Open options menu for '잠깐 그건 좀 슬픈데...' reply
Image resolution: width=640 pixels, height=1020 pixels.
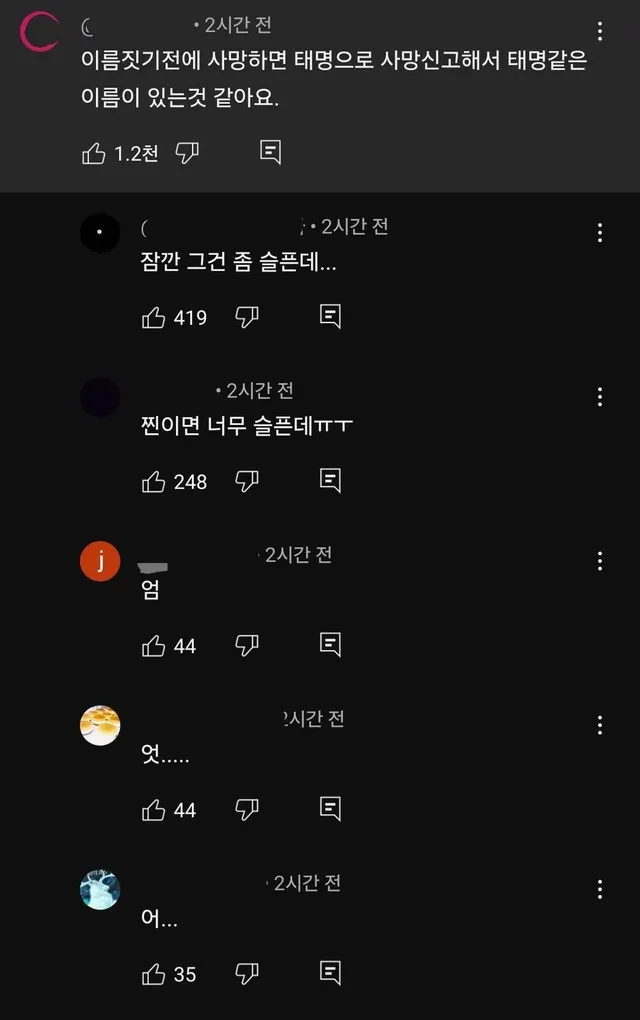(x=598, y=232)
